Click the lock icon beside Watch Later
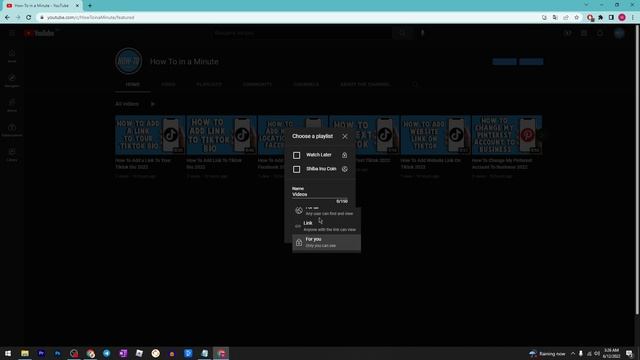This screenshot has height=360, width=640. [344, 155]
